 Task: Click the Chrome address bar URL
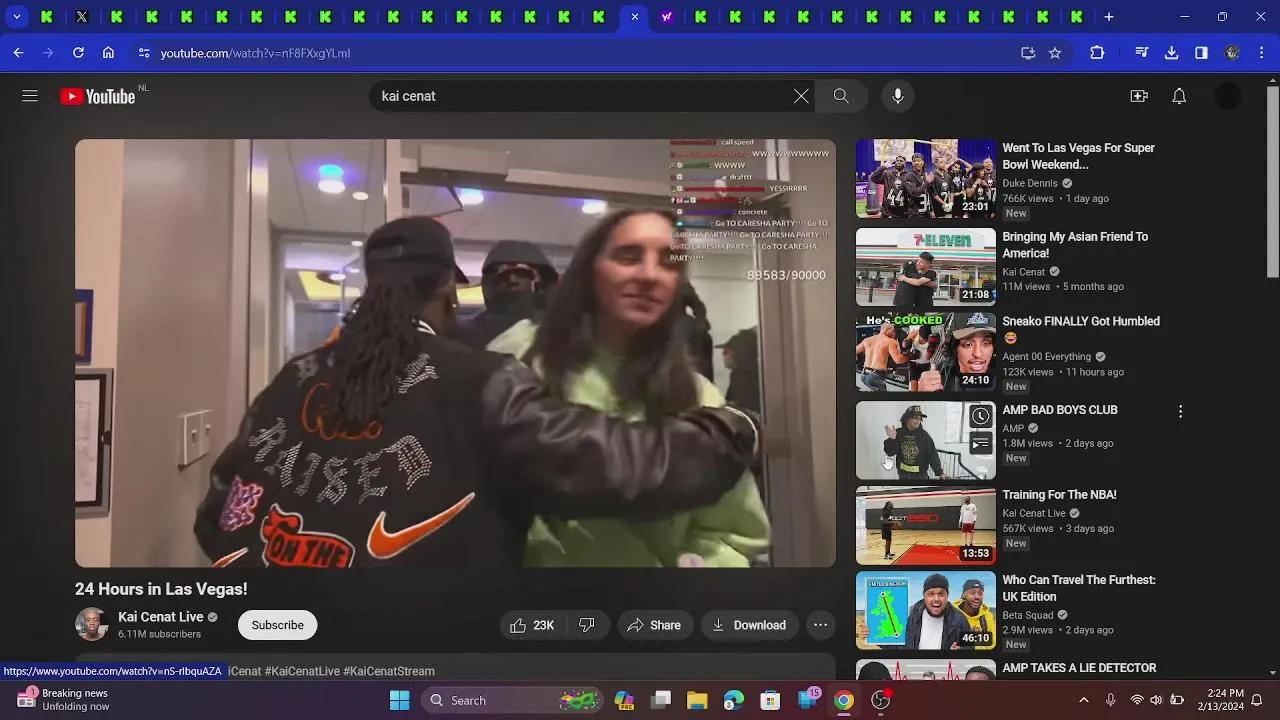click(255, 53)
